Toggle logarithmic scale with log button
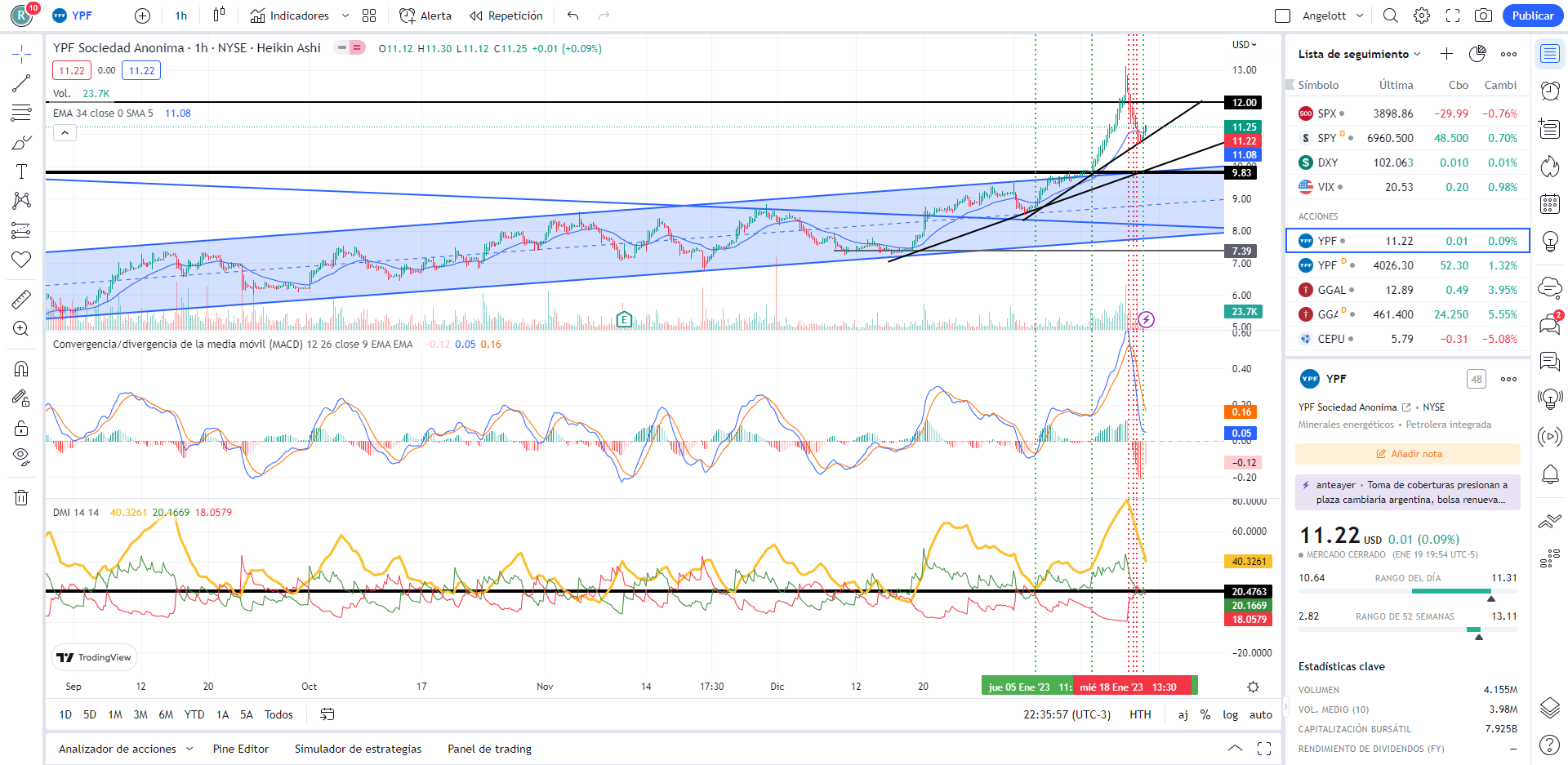The height and width of the screenshot is (765, 1568). click(1230, 714)
